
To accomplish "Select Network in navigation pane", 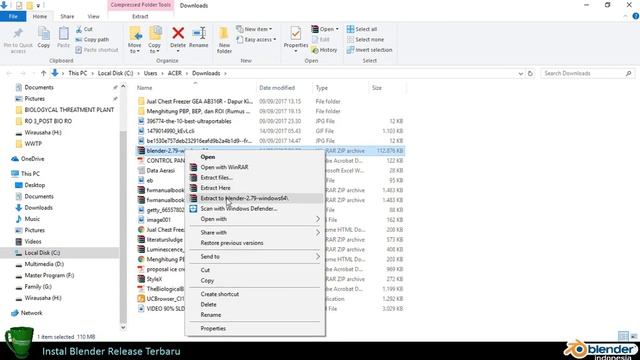I will (27, 313).
